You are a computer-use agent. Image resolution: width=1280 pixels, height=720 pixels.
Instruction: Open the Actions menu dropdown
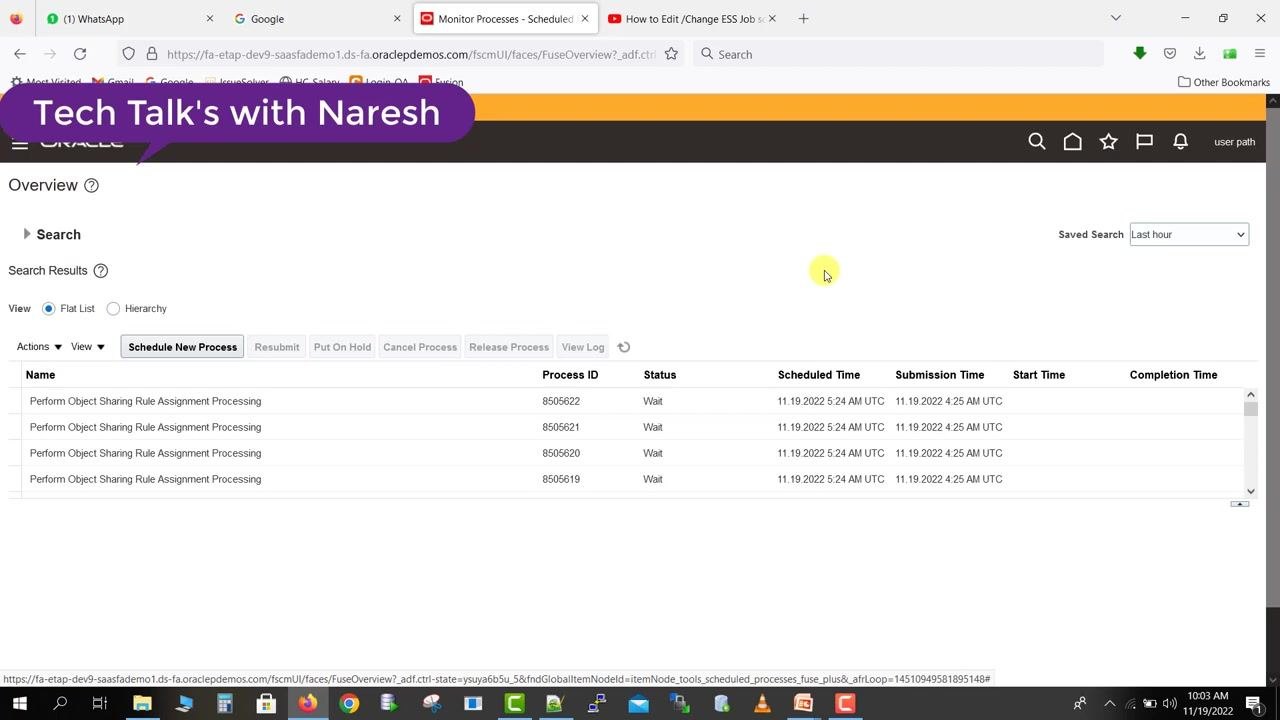(x=39, y=347)
